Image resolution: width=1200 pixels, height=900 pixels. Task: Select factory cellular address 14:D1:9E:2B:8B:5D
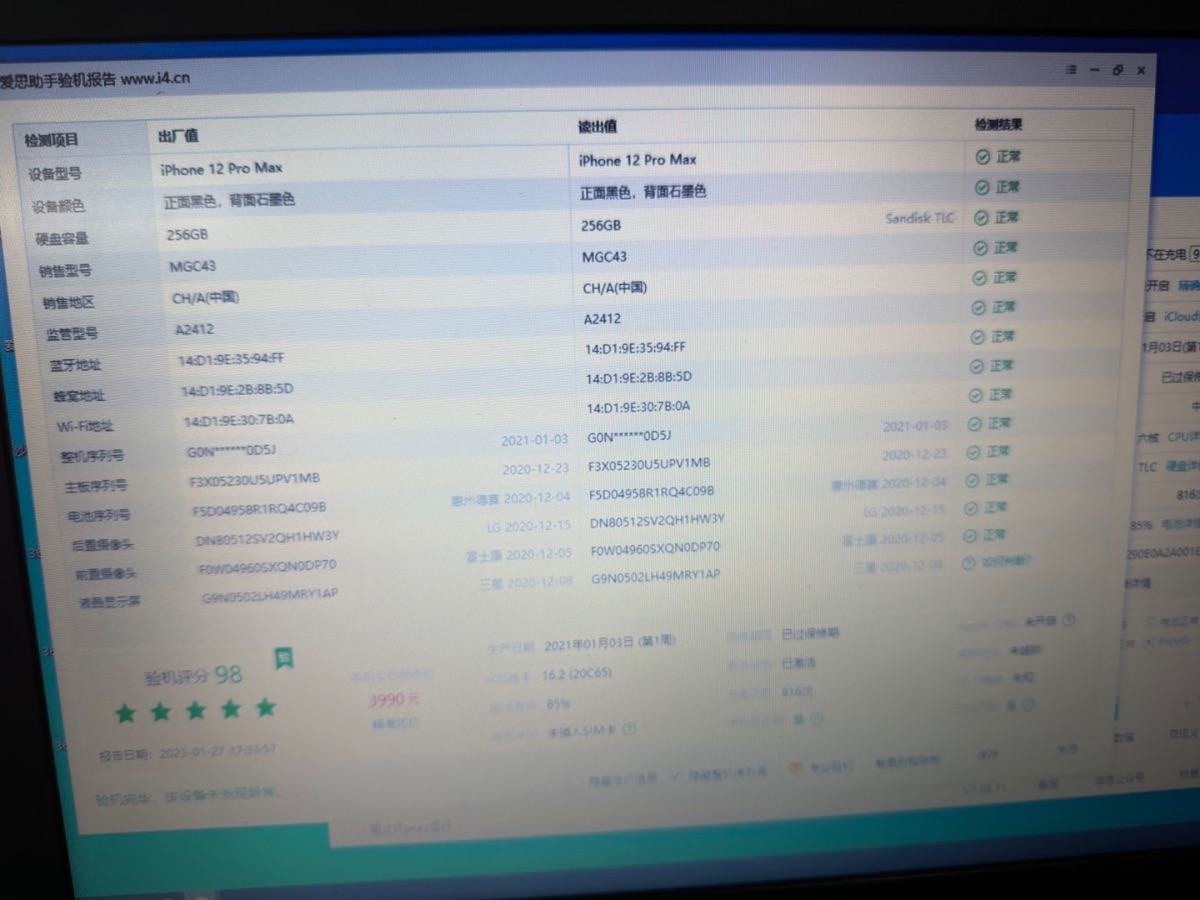click(x=237, y=389)
